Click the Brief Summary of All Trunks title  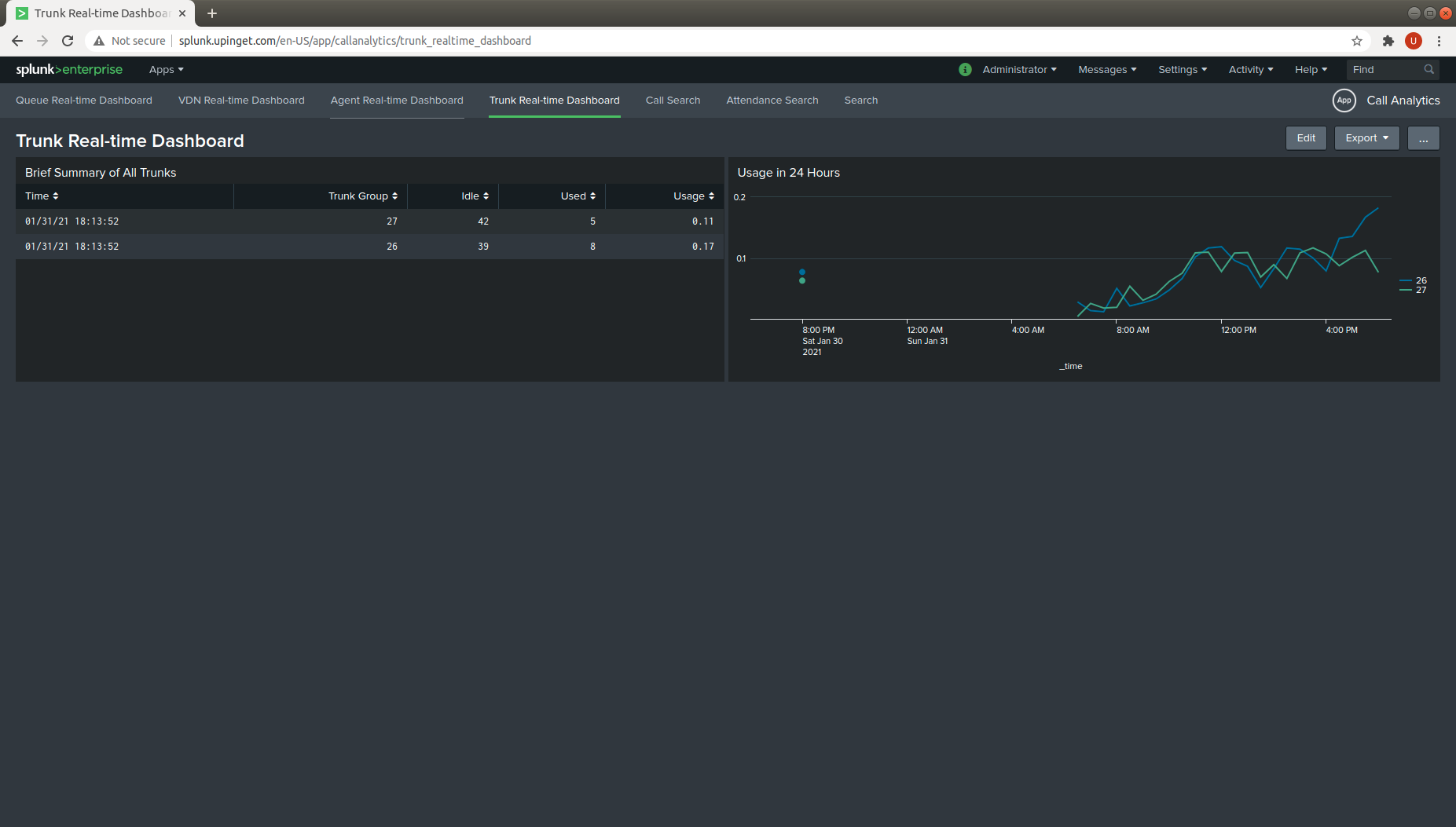pyautogui.click(x=101, y=173)
